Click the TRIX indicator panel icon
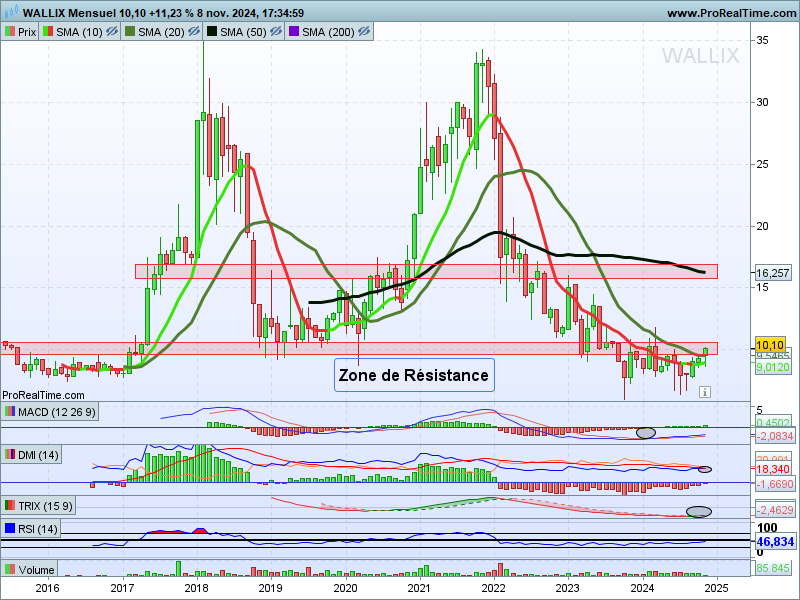This screenshot has width=800, height=600. pos(10,506)
